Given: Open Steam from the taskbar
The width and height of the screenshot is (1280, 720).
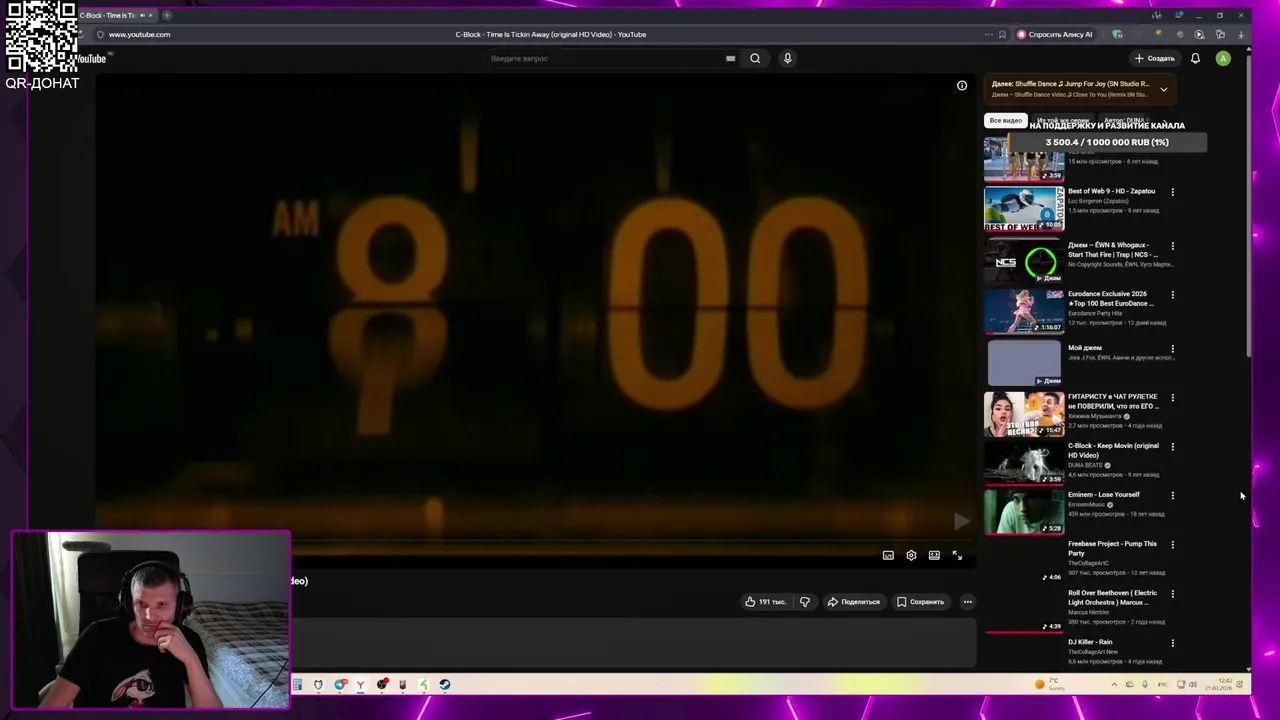Looking at the screenshot, I should coord(445,685).
